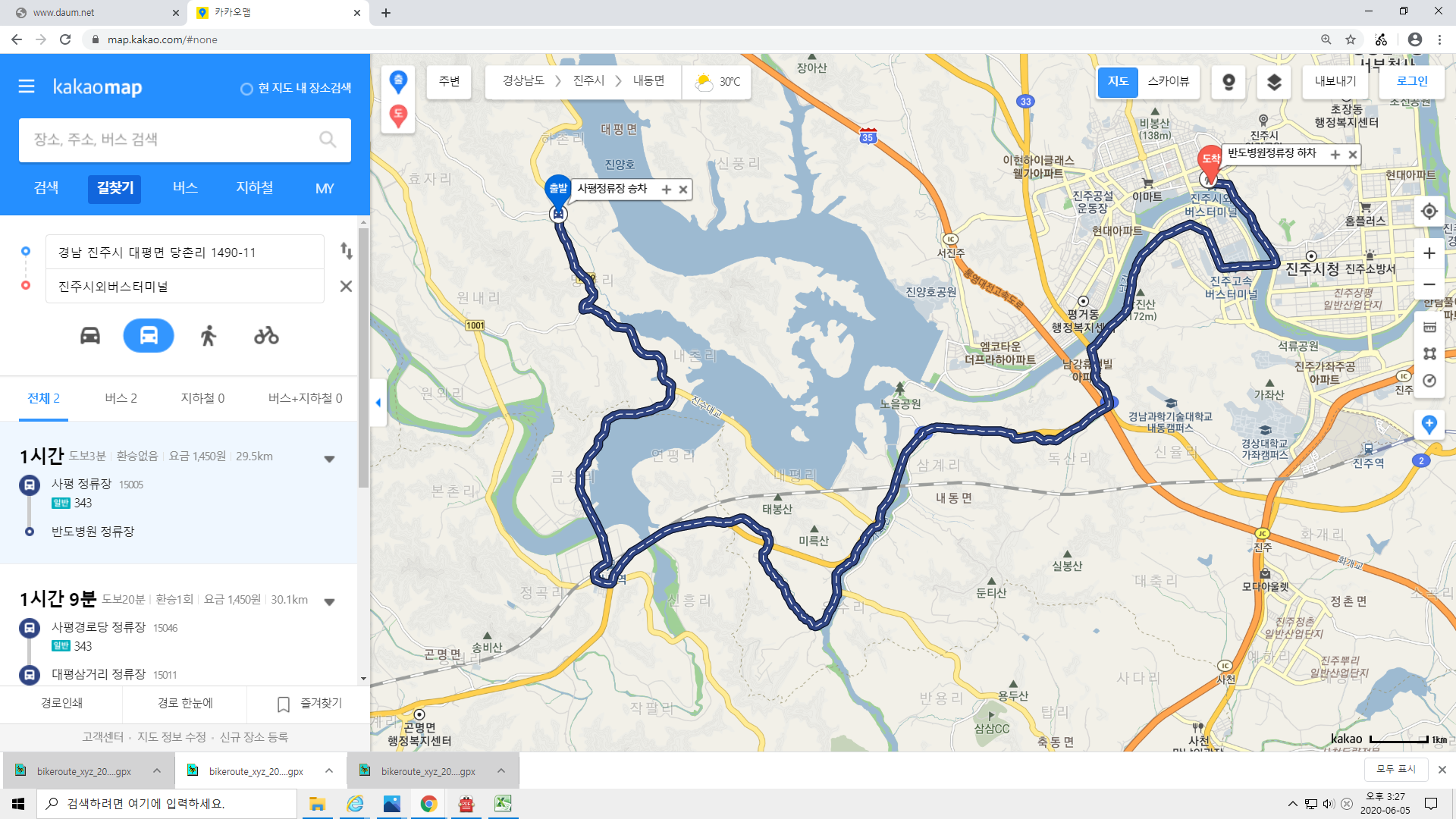Open 진주시 breadcrumb region dropdown
1456x819 pixels.
[588, 81]
